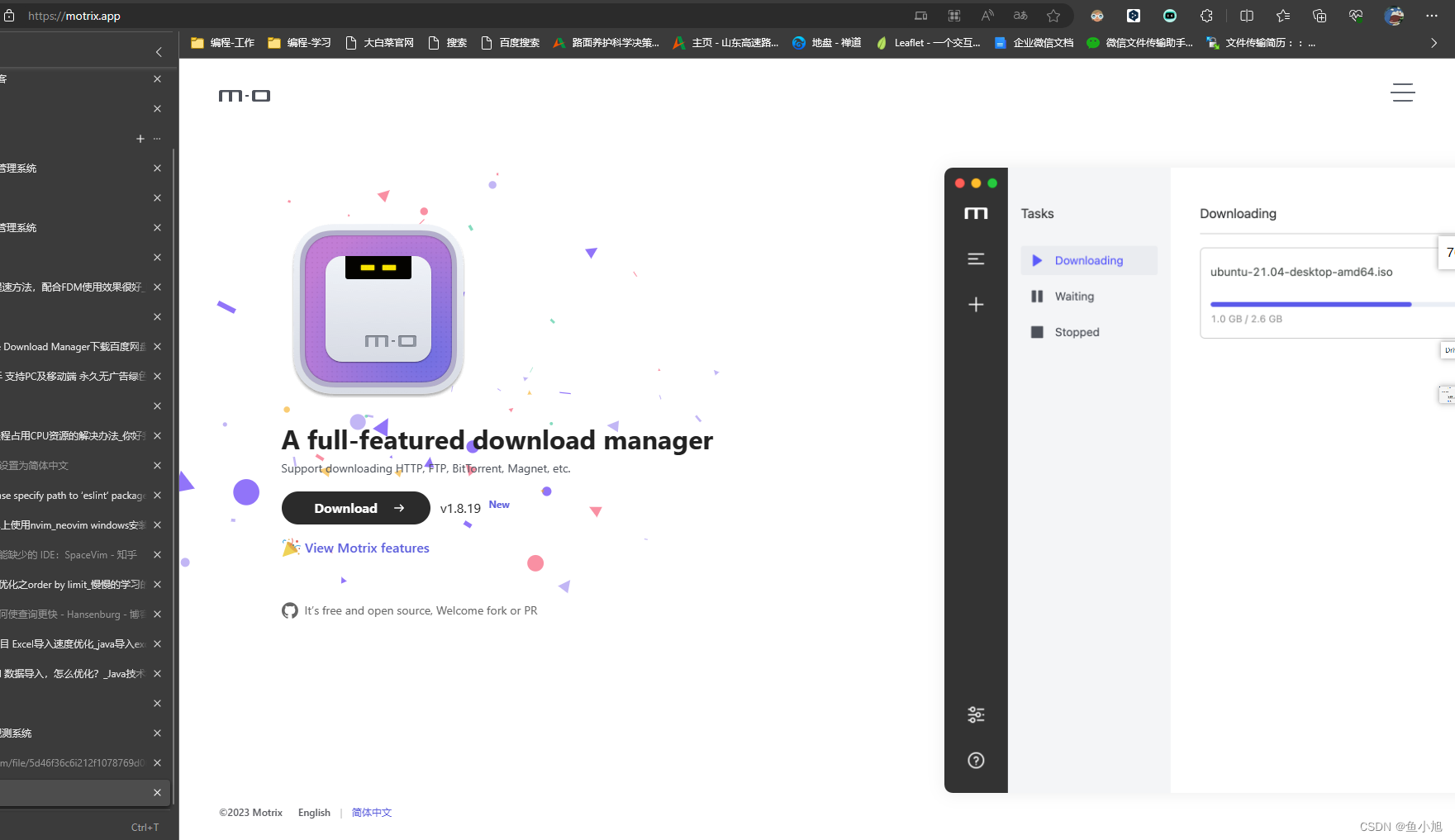Add a new tab with the plus icon
Viewport: 1455px width, 840px height.
click(x=140, y=139)
